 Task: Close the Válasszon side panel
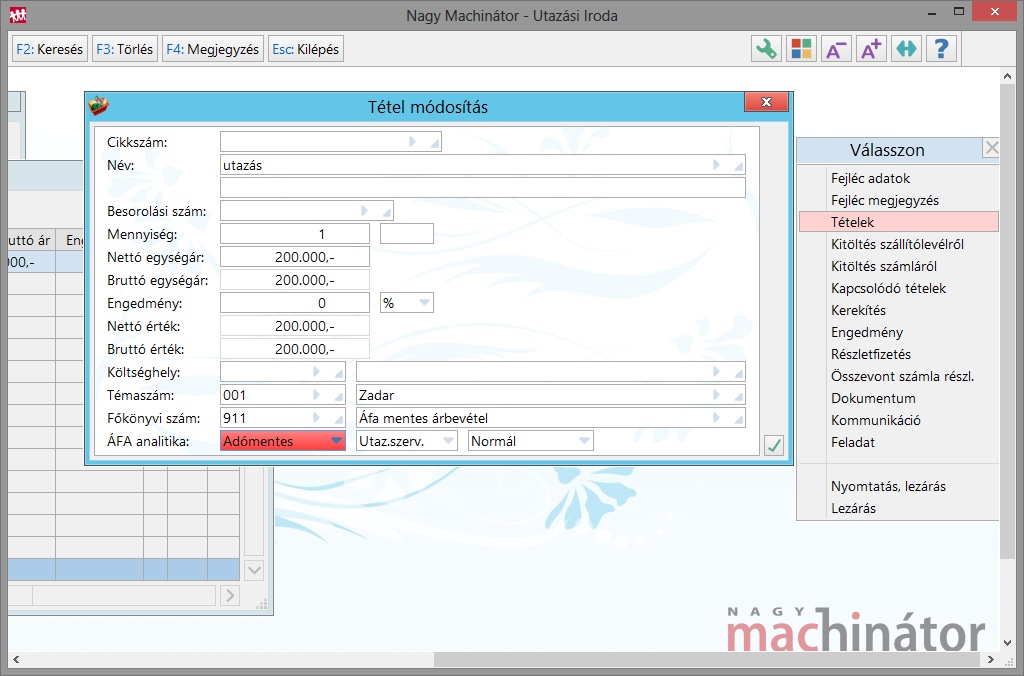pyautogui.click(x=990, y=149)
